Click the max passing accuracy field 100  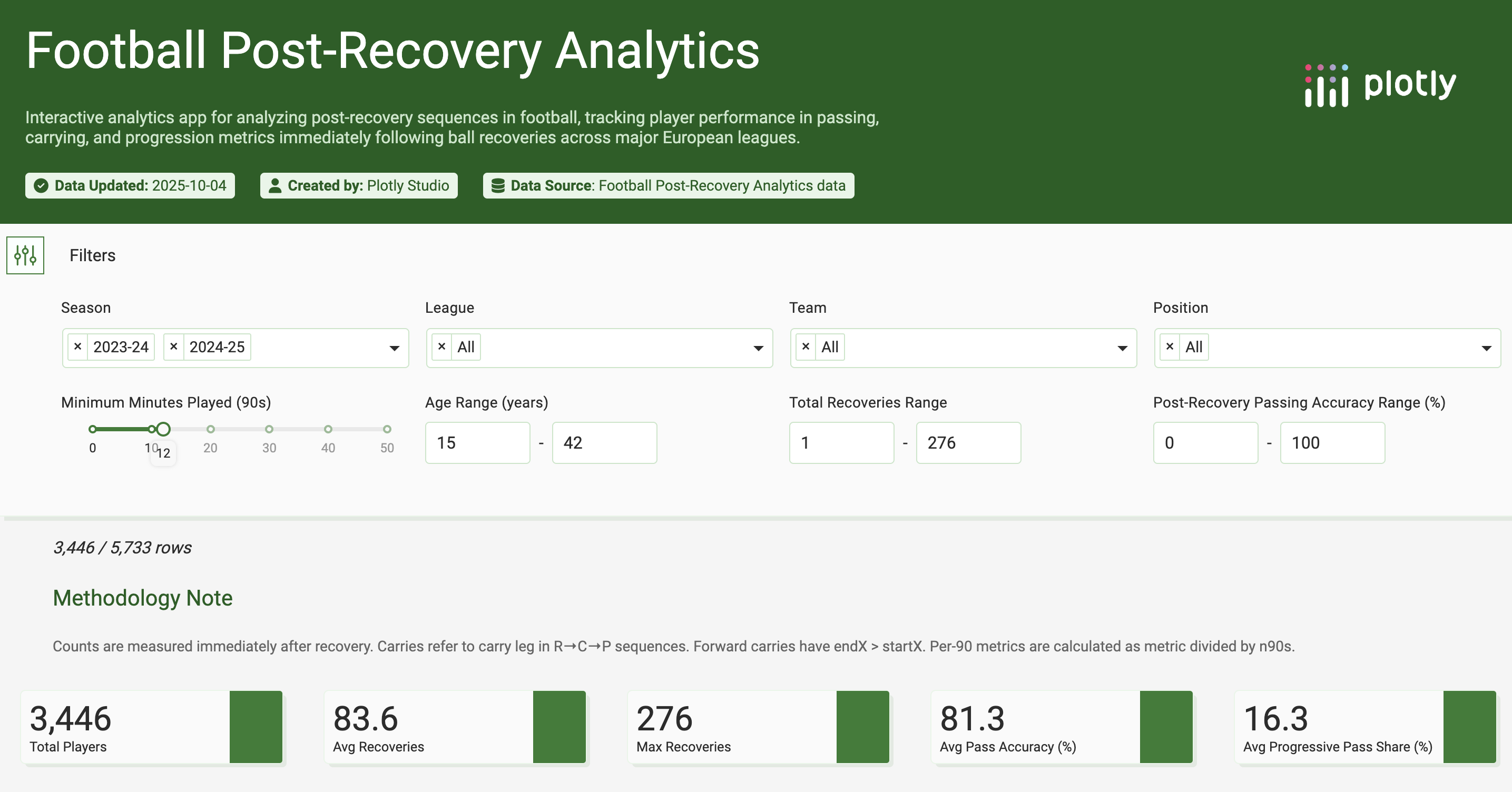(x=1332, y=443)
